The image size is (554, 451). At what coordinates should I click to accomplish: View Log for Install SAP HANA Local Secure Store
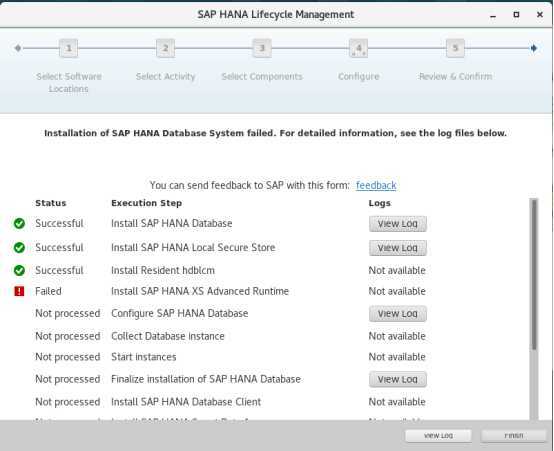click(398, 248)
